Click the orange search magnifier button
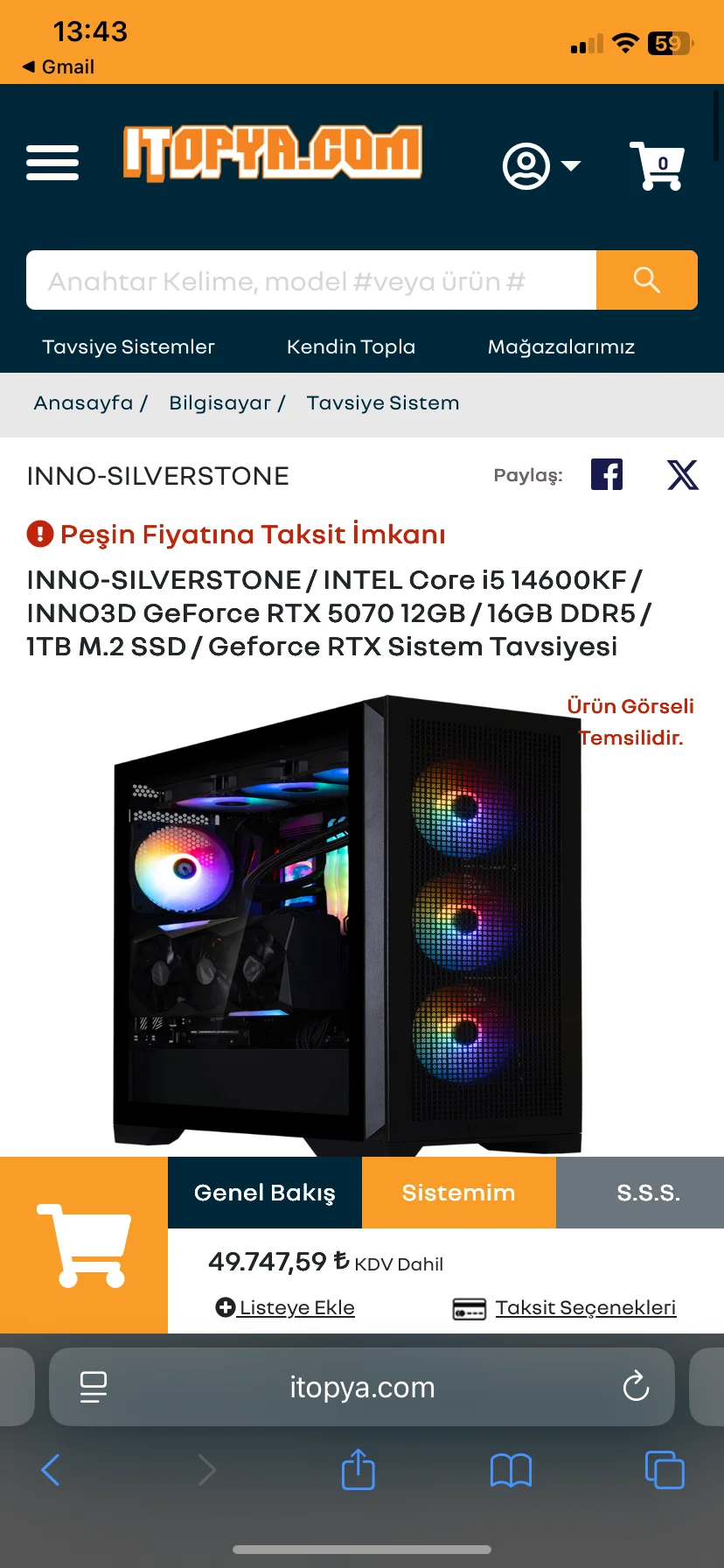724x1568 pixels. 647,280
